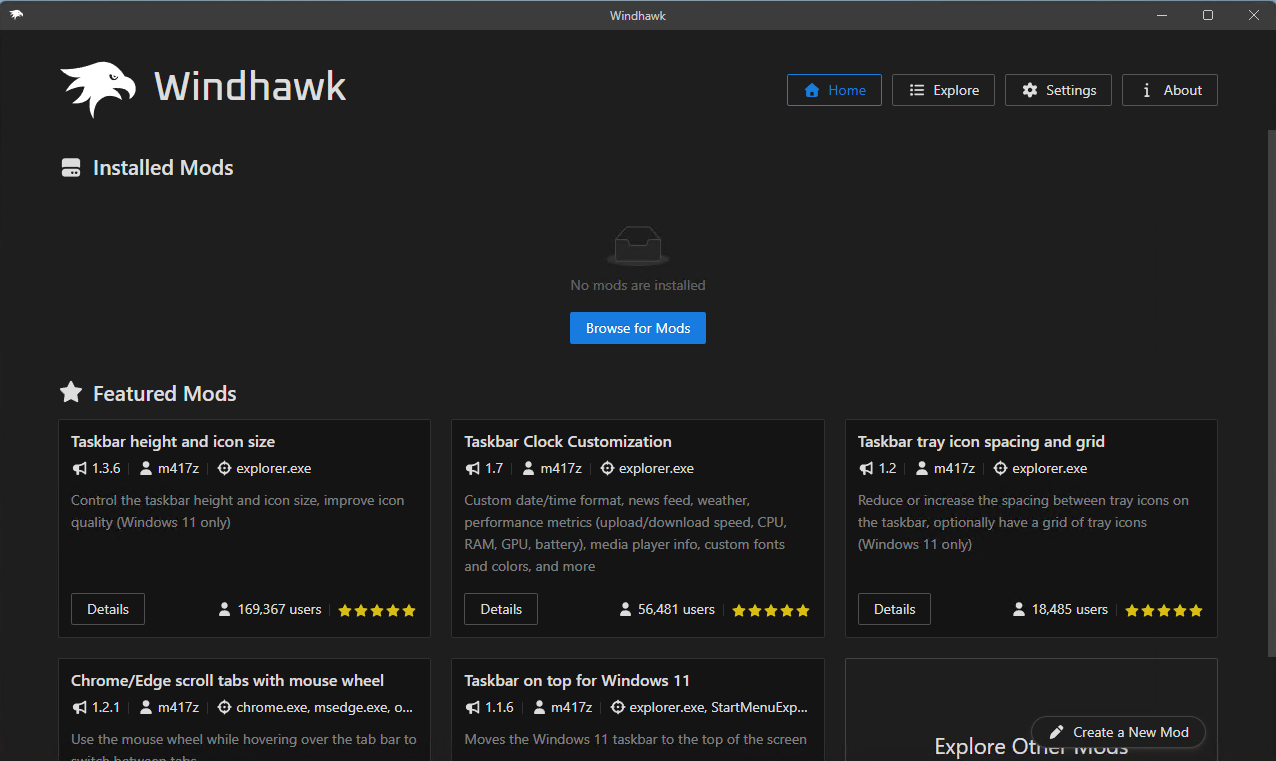Screen dimensions: 1276x761
Task: Click the Create a New Mod button
Action: [x=1118, y=732]
